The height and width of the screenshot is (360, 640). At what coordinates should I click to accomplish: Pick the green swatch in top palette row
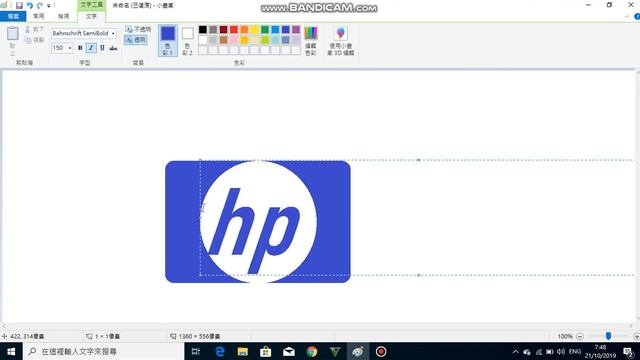tap(265, 29)
